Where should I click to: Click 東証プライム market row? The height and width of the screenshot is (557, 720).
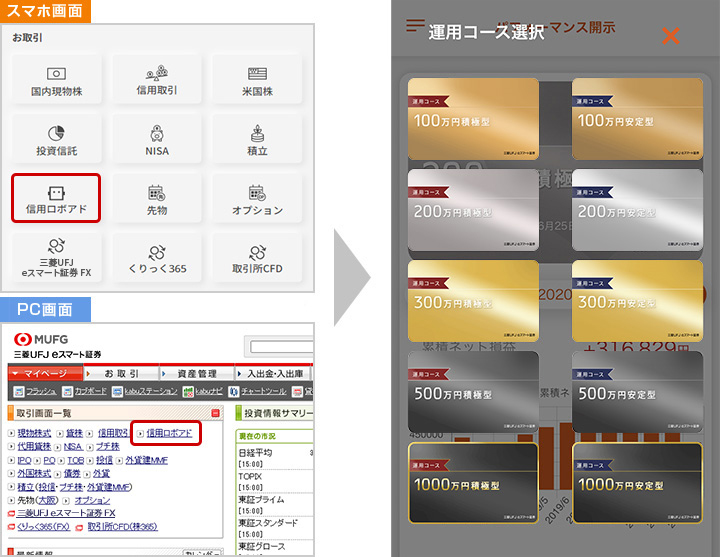[275, 505]
